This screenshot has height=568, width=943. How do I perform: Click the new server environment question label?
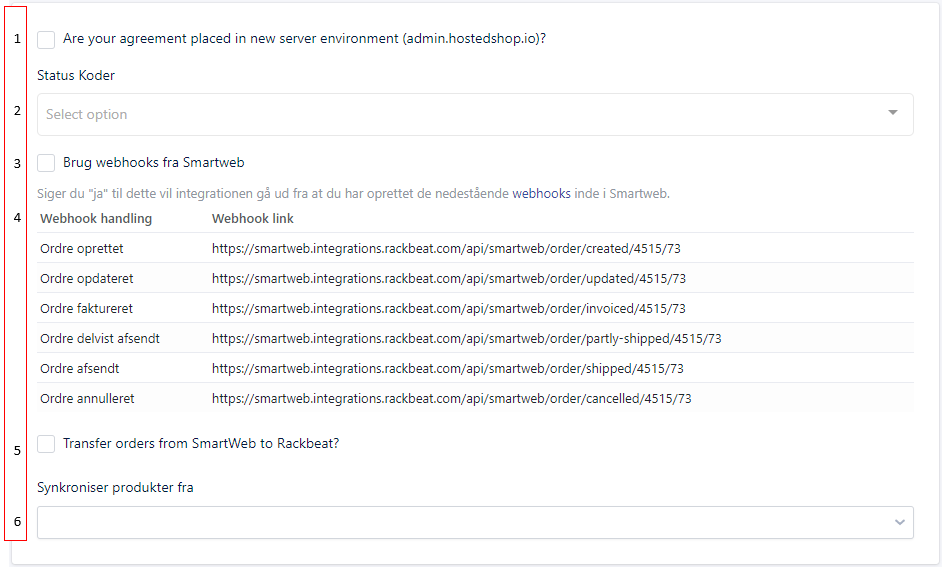click(304, 39)
